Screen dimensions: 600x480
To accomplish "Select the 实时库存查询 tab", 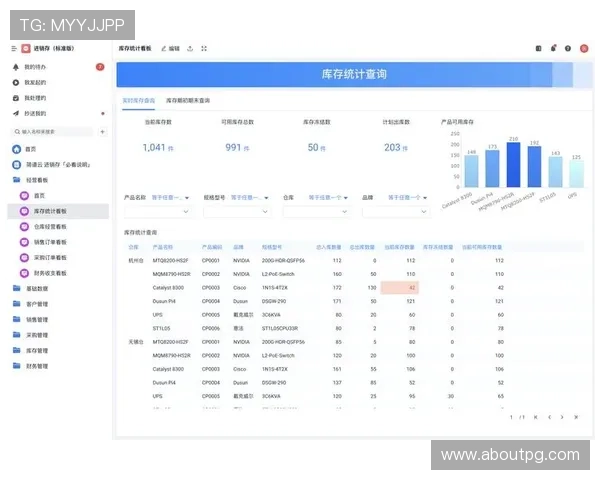I will [139, 101].
